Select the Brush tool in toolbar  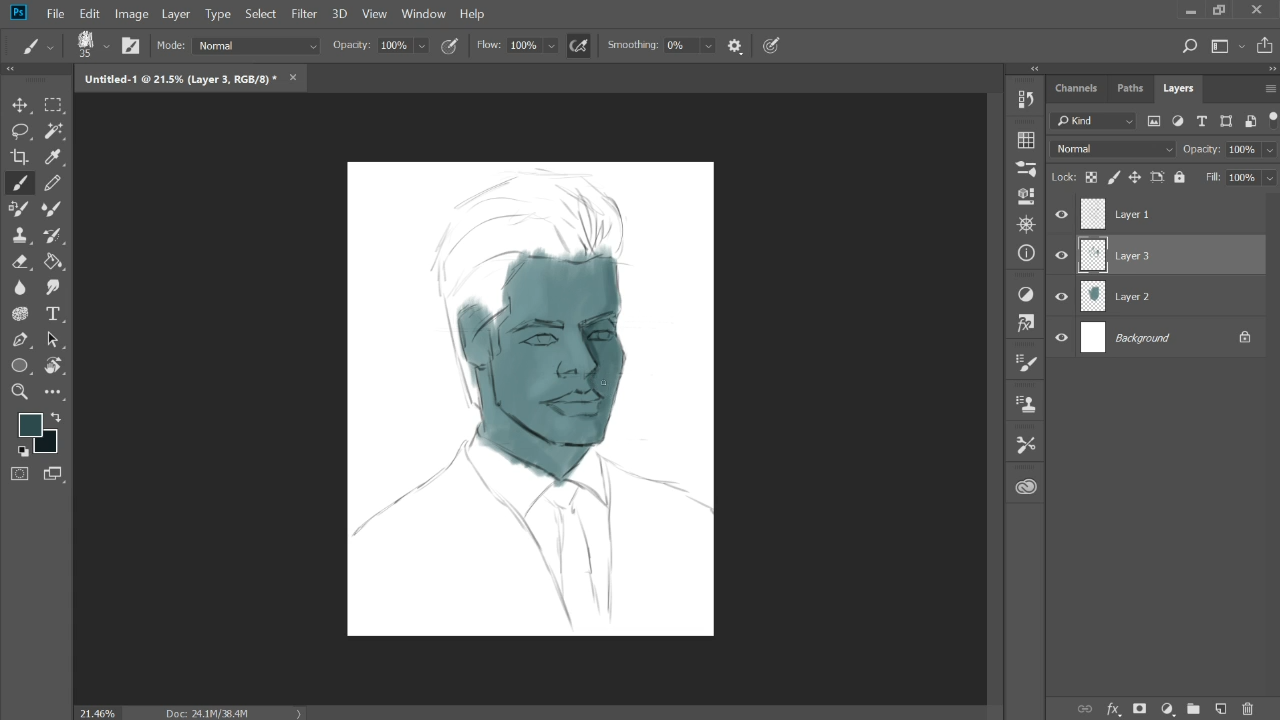pos(20,183)
